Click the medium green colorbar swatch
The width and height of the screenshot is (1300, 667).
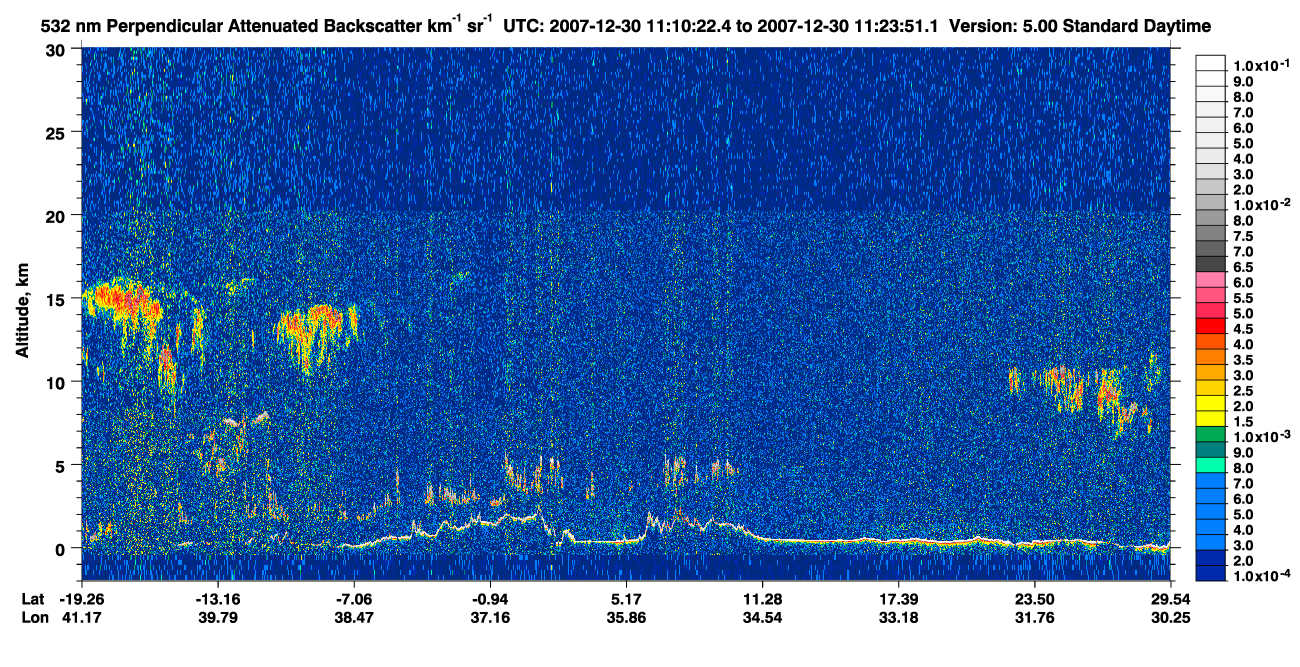pos(1211,433)
